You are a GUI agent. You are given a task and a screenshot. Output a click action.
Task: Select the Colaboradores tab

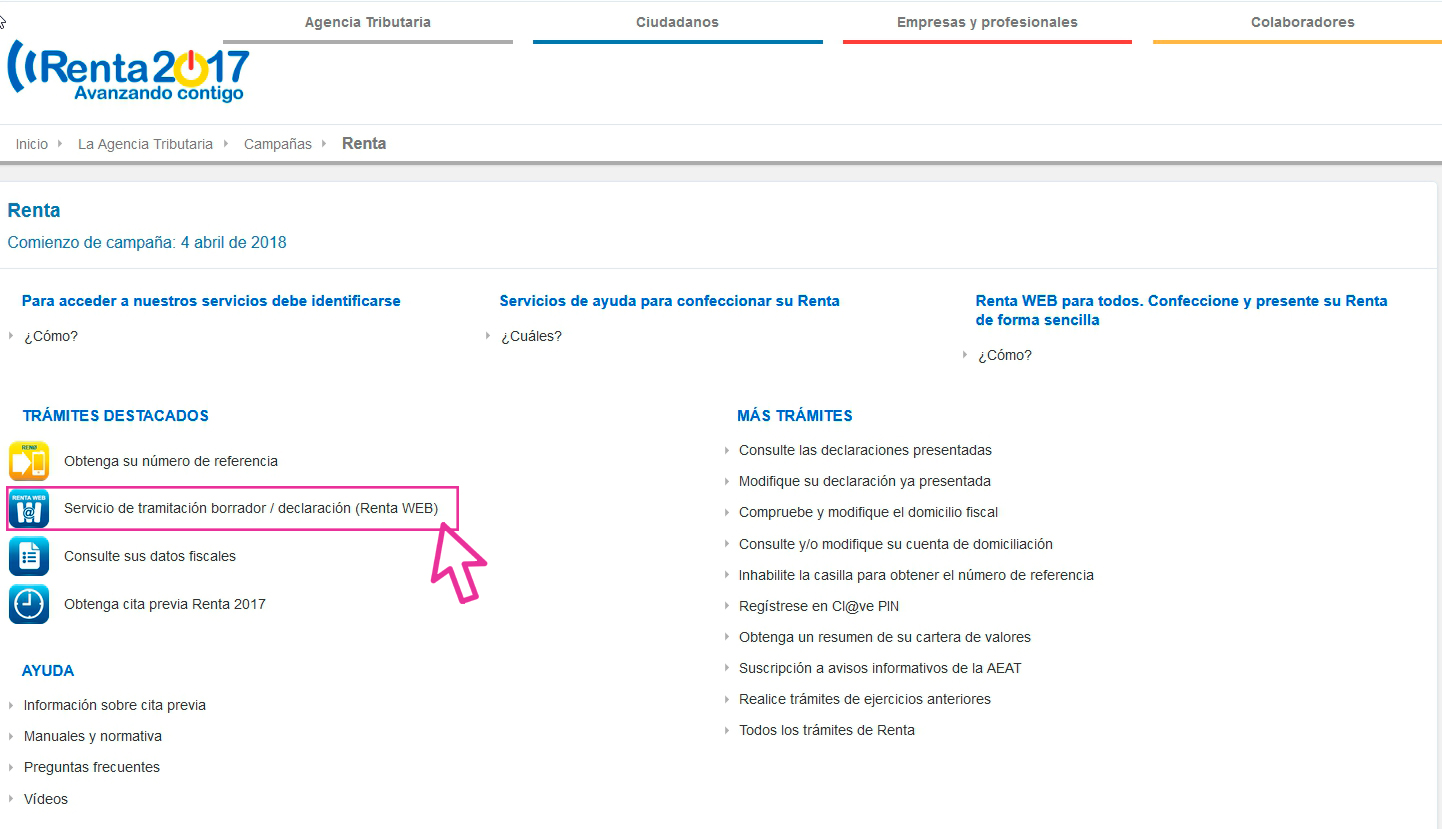[1302, 22]
